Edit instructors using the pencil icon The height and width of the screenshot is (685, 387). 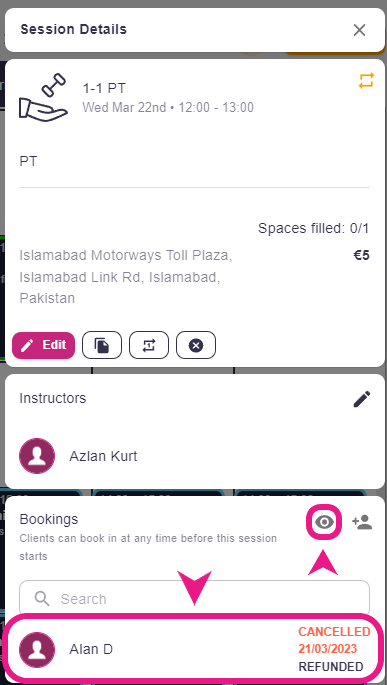pos(362,399)
